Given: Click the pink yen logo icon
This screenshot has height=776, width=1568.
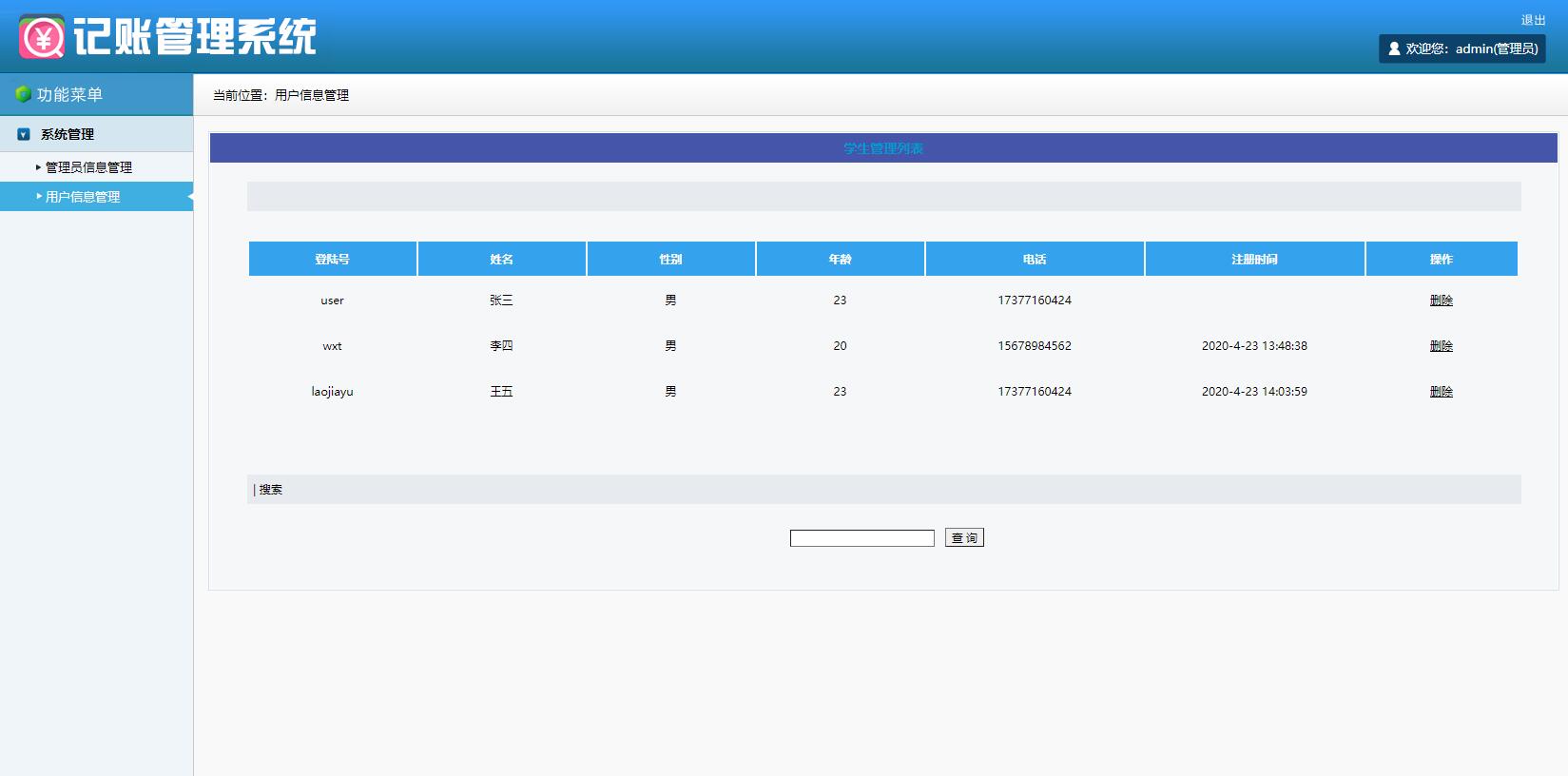Looking at the screenshot, I should tap(42, 37).
